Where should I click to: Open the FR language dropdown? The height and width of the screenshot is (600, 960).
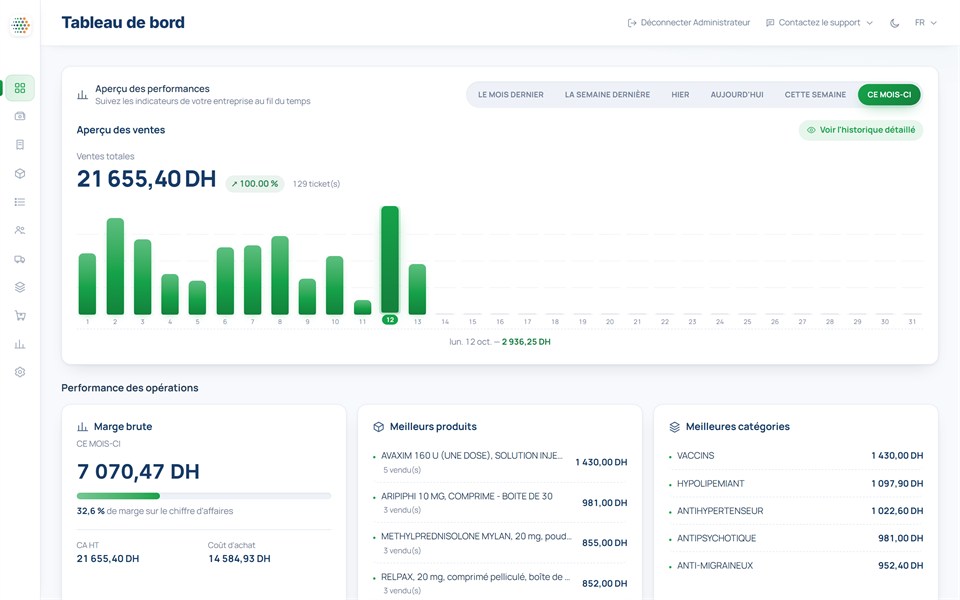926,23
